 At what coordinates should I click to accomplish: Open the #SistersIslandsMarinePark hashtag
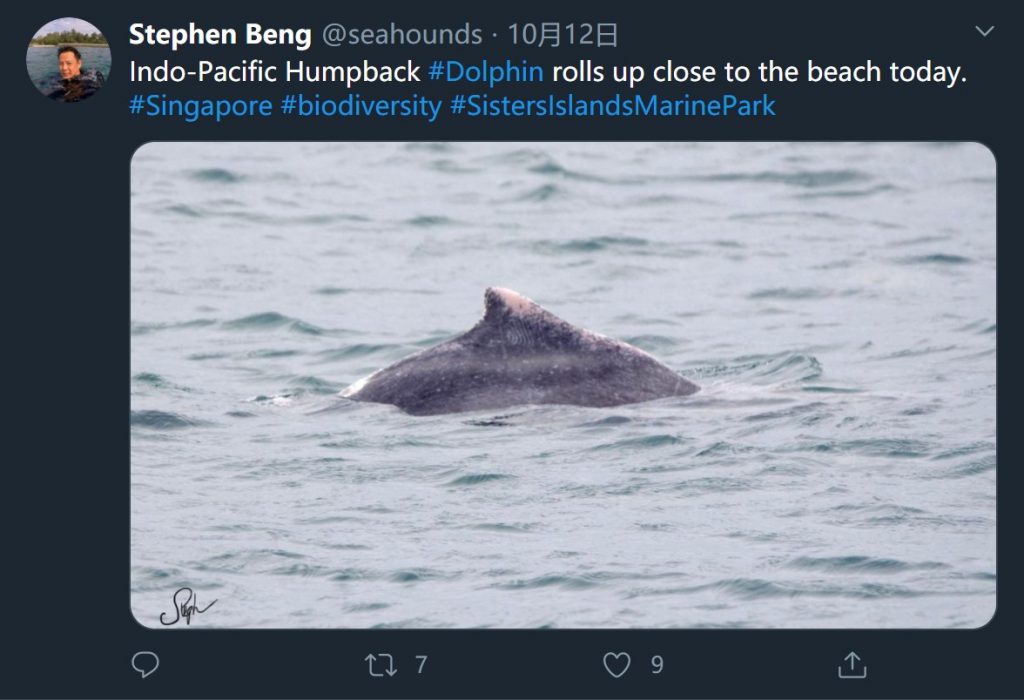click(x=613, y=106)
